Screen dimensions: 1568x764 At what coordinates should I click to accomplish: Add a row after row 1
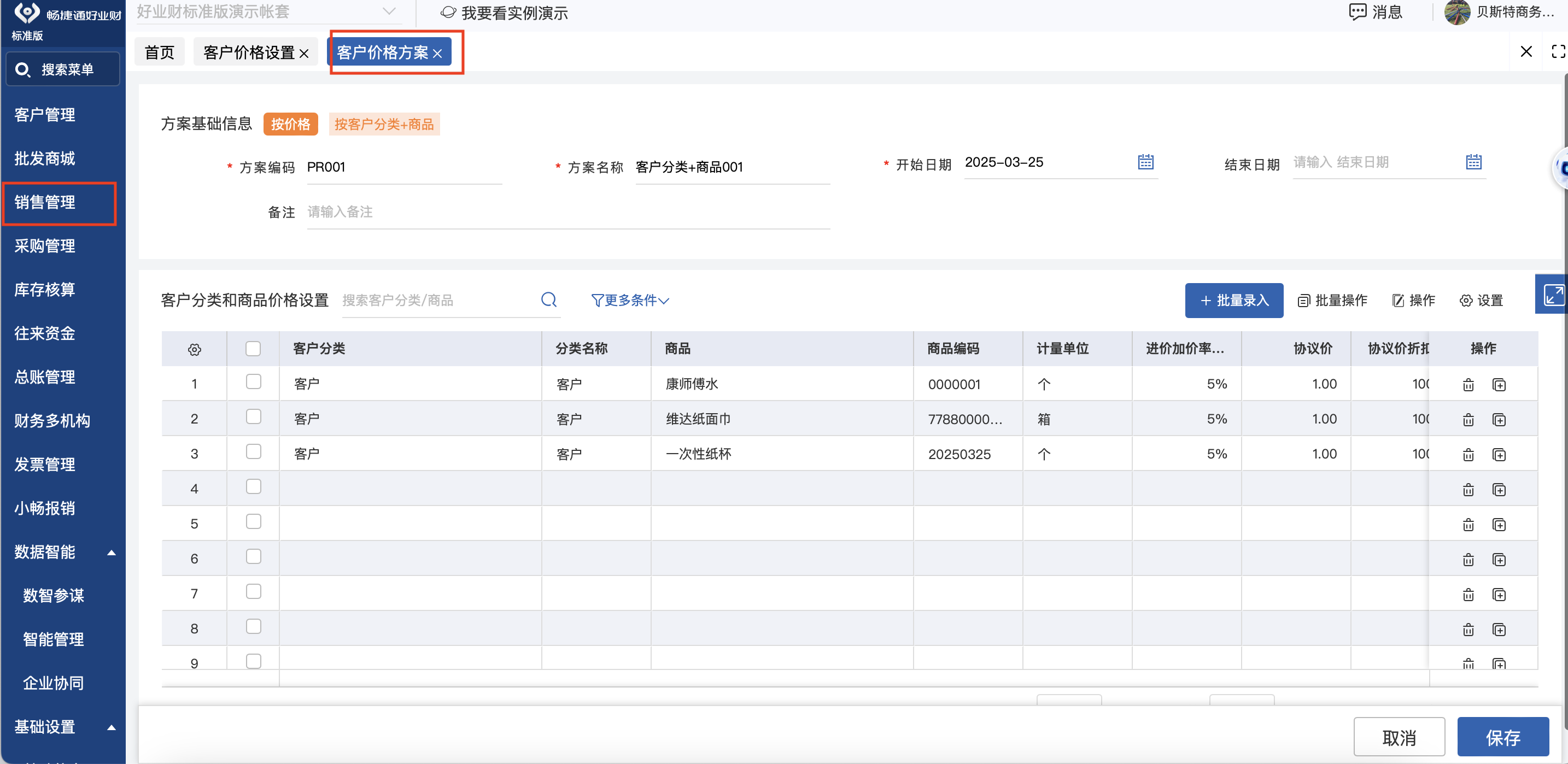coord(1499,384)
